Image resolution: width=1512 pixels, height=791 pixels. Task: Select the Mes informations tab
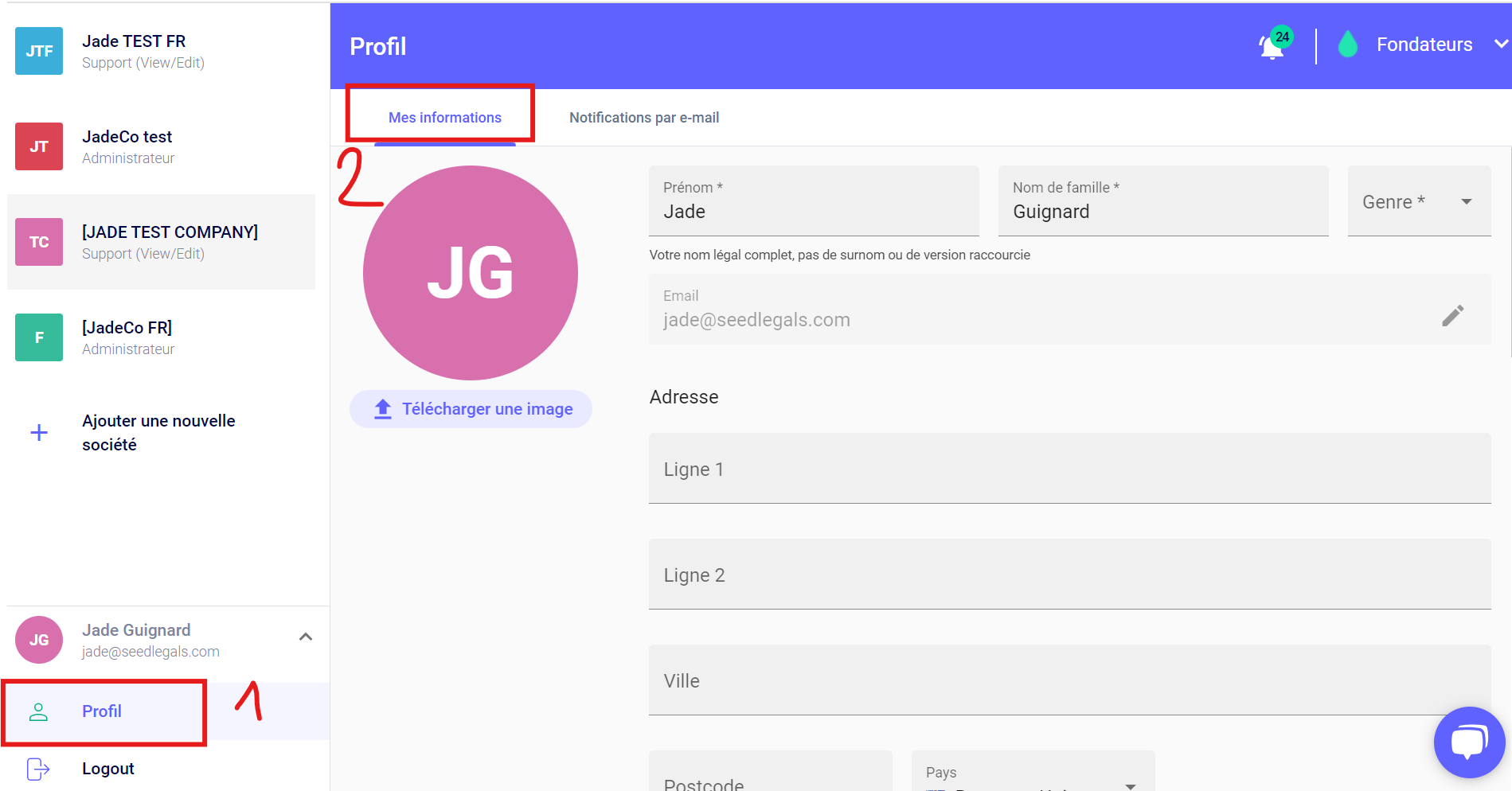click(x=444, y=118)
